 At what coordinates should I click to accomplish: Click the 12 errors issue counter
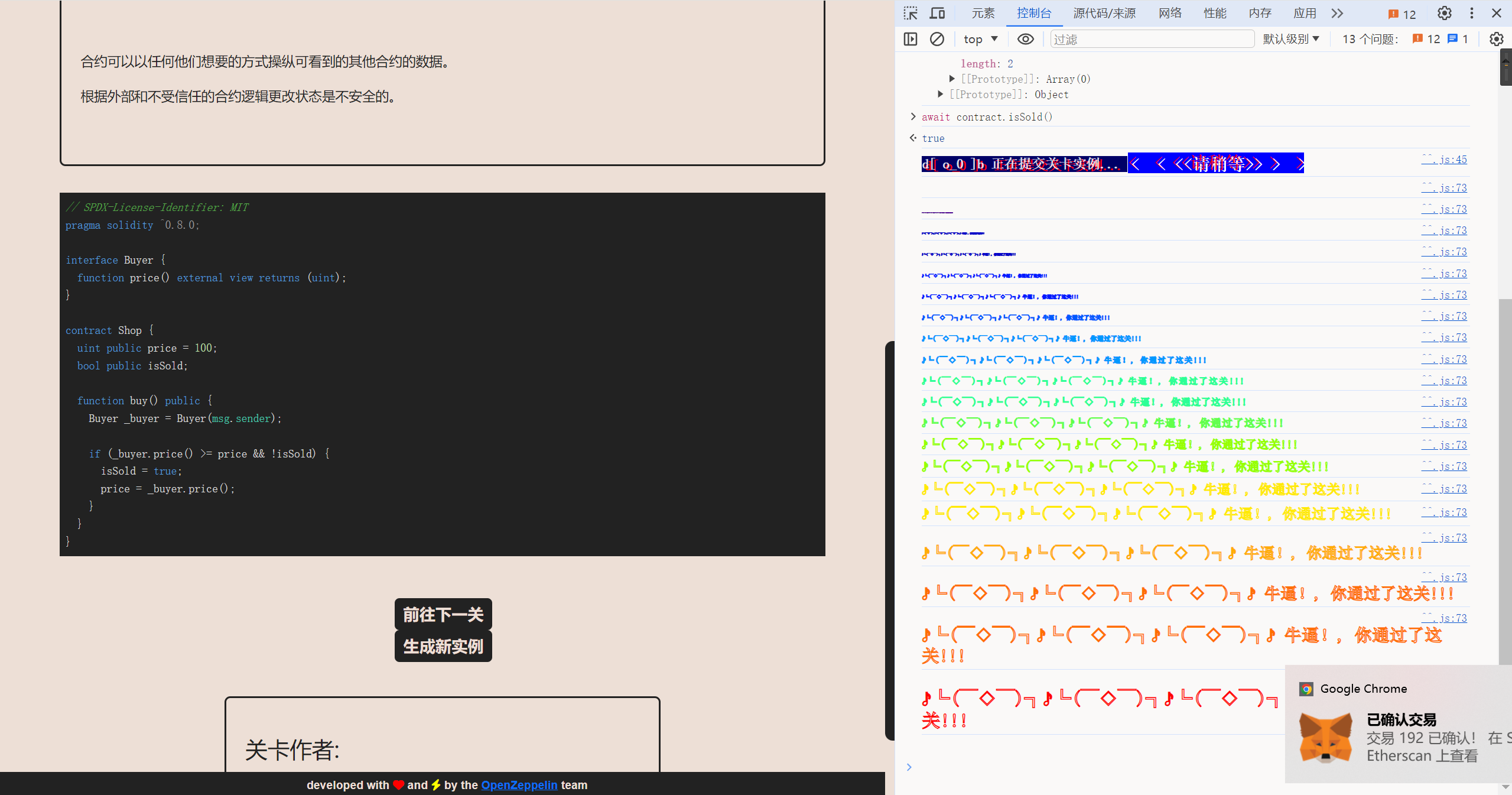(1426, 39)
